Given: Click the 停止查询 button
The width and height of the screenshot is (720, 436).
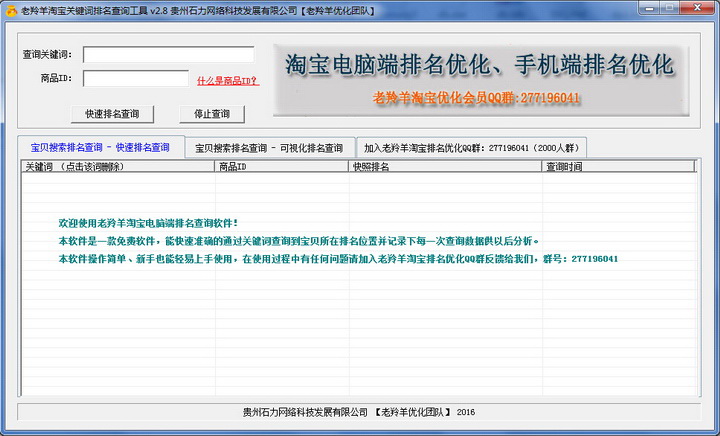Looking at the screenshot, I should pos(212,114).
